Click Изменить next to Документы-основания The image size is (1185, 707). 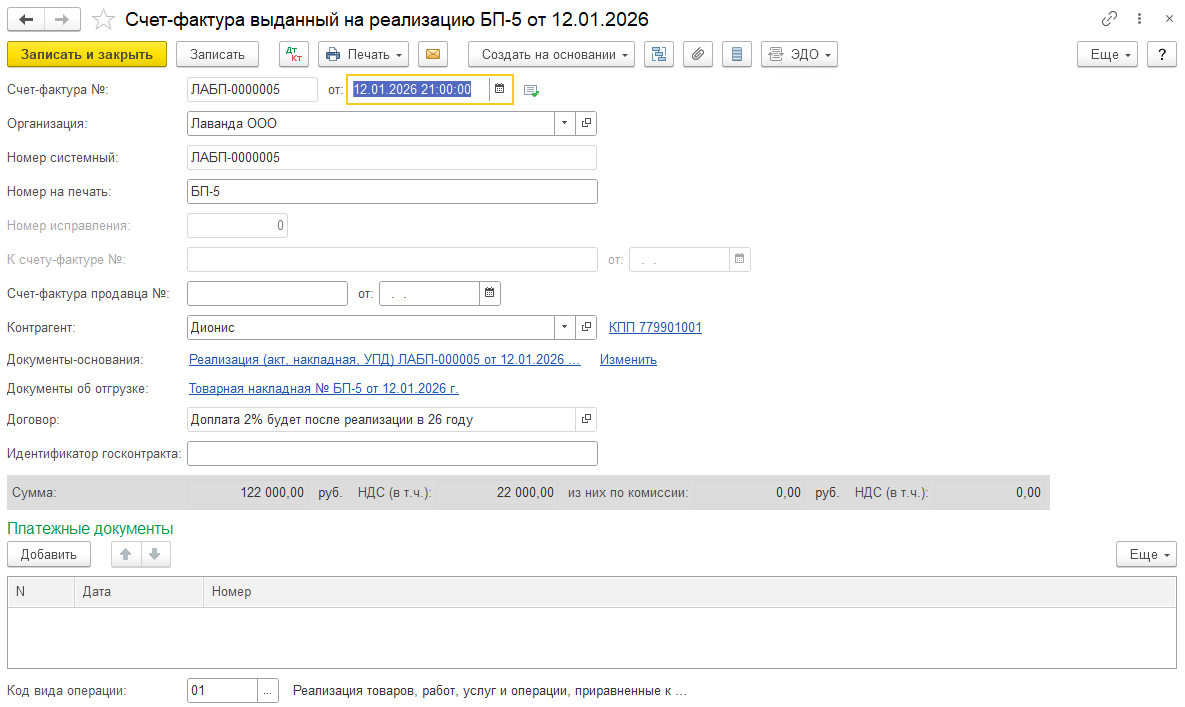[x=627, y=358]
